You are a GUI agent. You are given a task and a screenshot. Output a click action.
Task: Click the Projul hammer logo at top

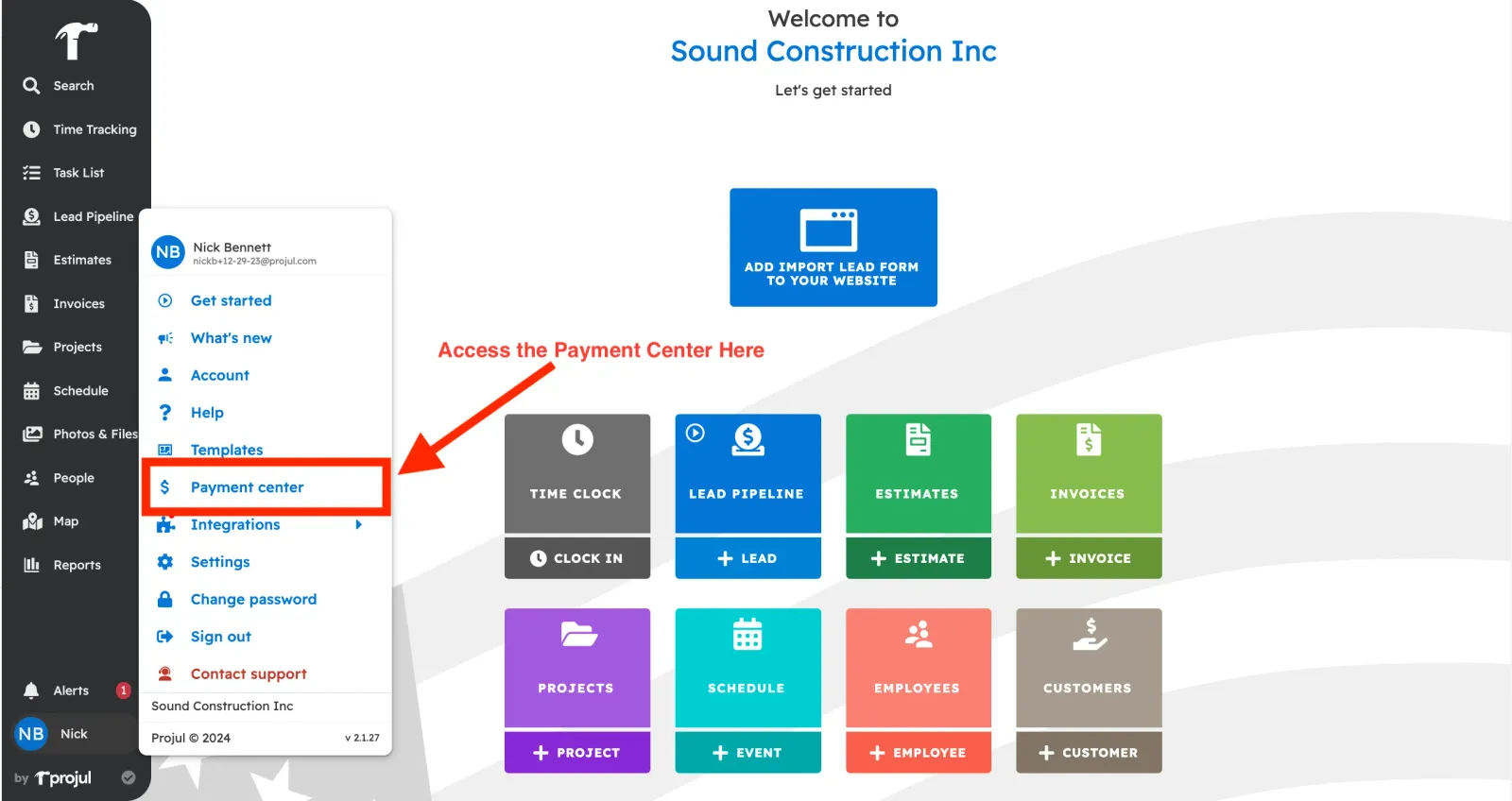coord(76,41)
